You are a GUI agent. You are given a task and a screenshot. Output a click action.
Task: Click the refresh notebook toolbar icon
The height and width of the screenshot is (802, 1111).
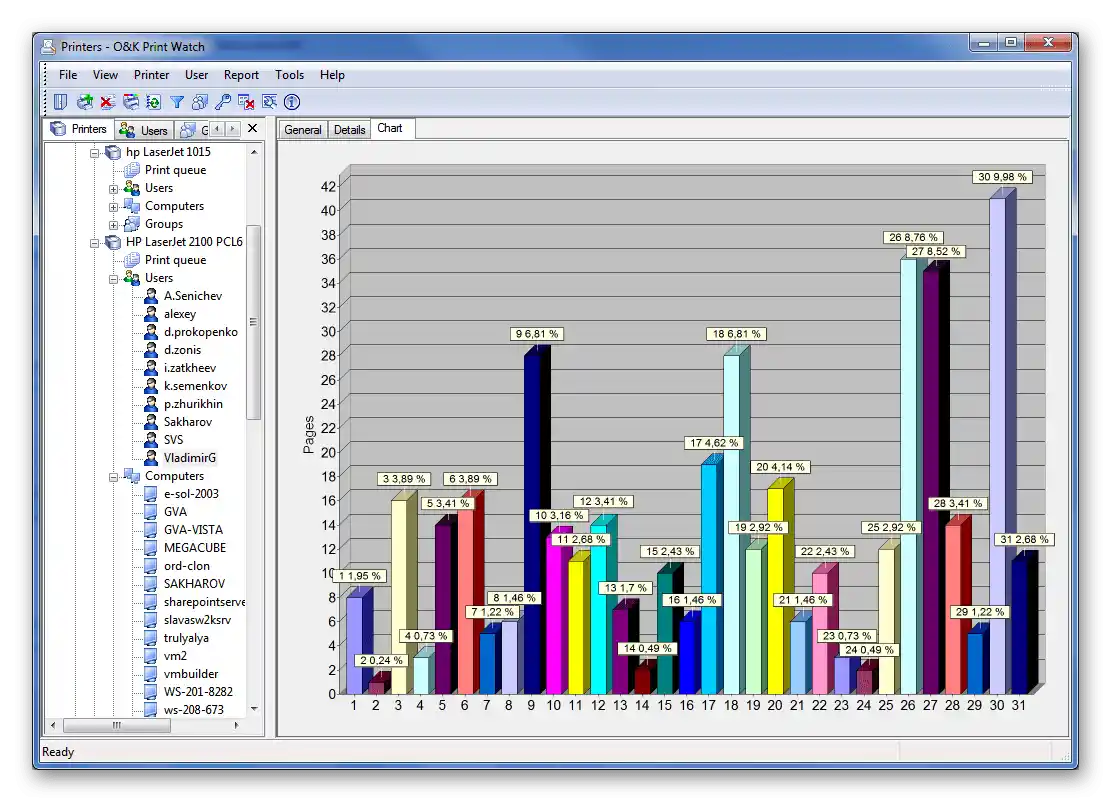coord(154,102)
